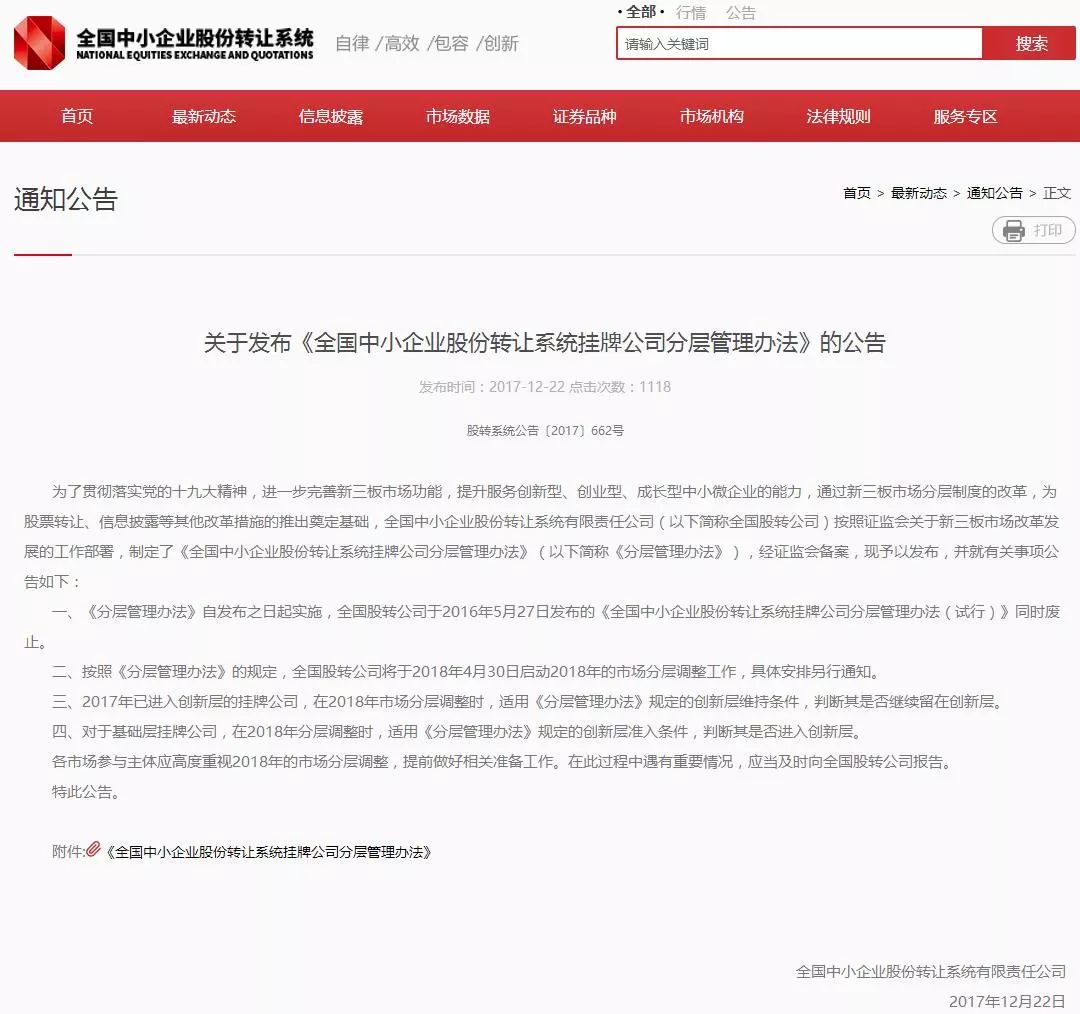Click the publish date 2017-12-22 line

pos(545,386)
